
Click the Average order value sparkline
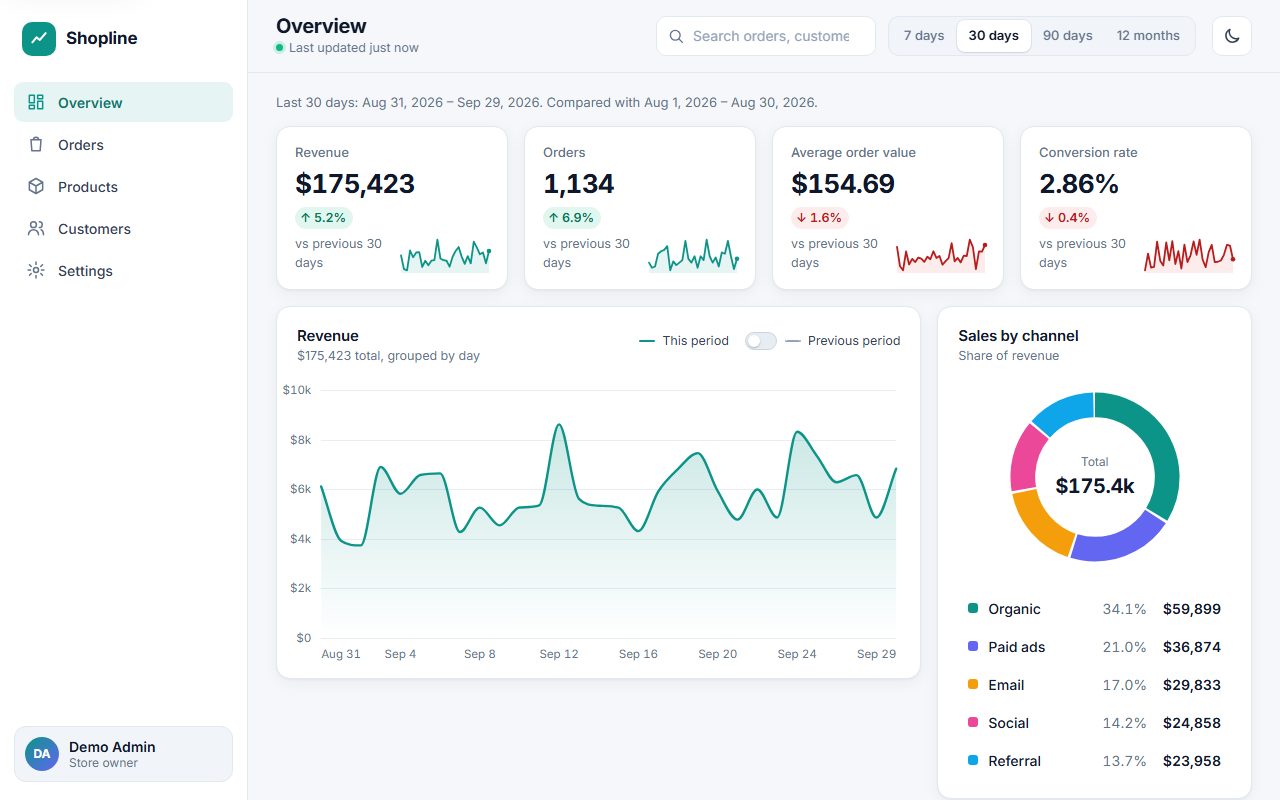tap(941, 256)
